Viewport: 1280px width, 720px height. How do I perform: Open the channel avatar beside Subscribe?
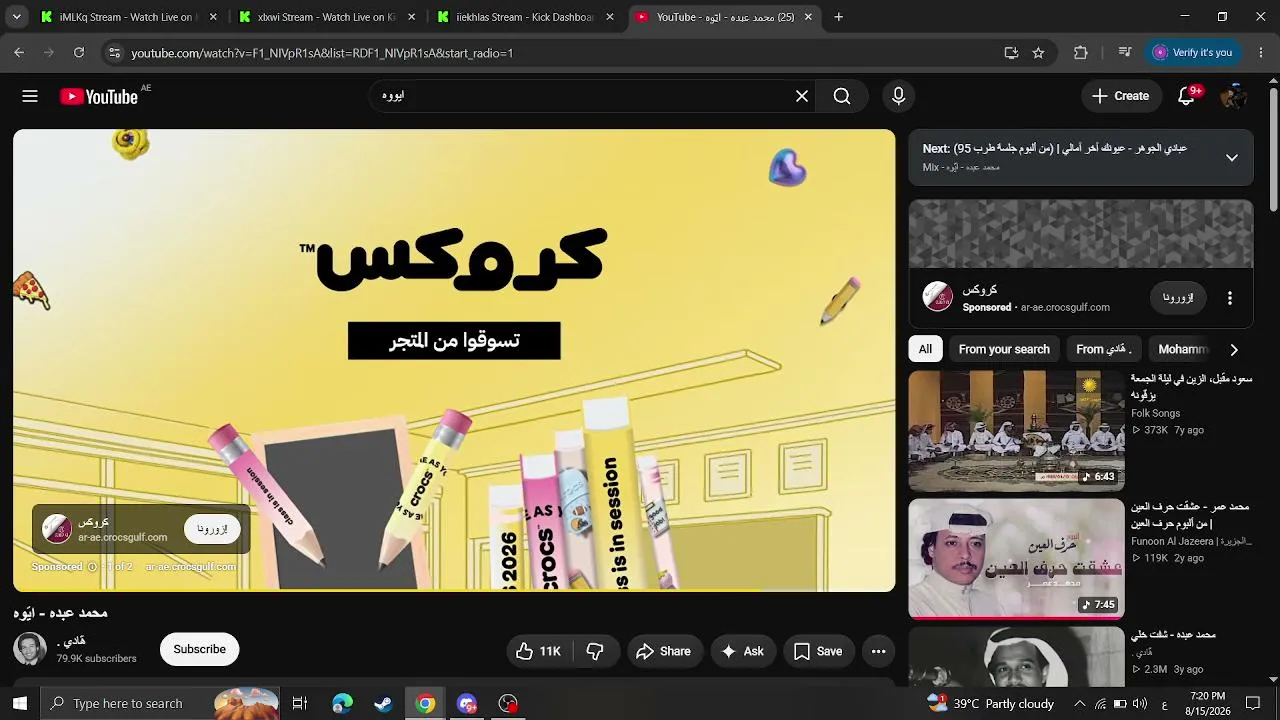30,649
